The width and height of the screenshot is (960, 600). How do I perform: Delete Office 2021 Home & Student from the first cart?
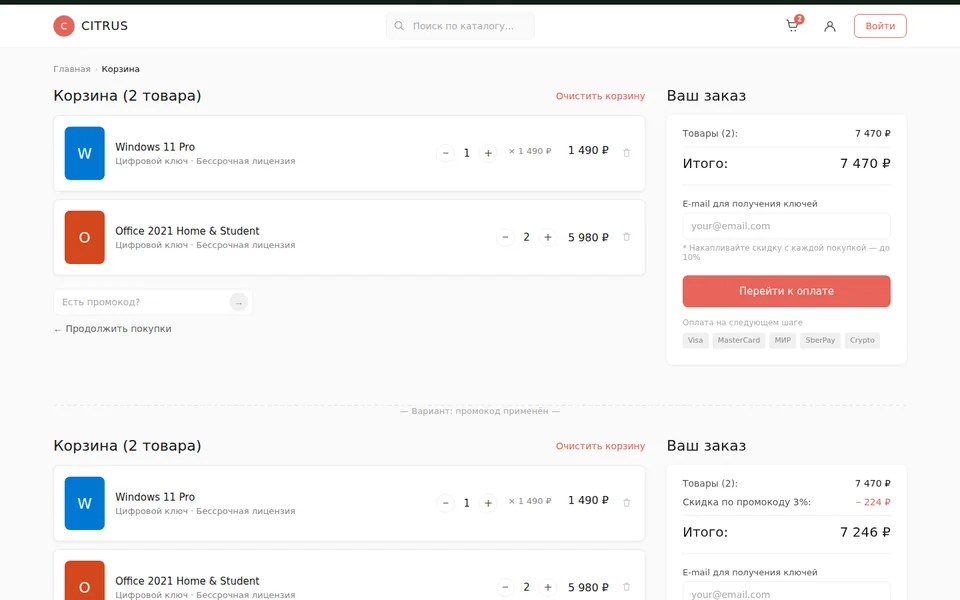626,237
